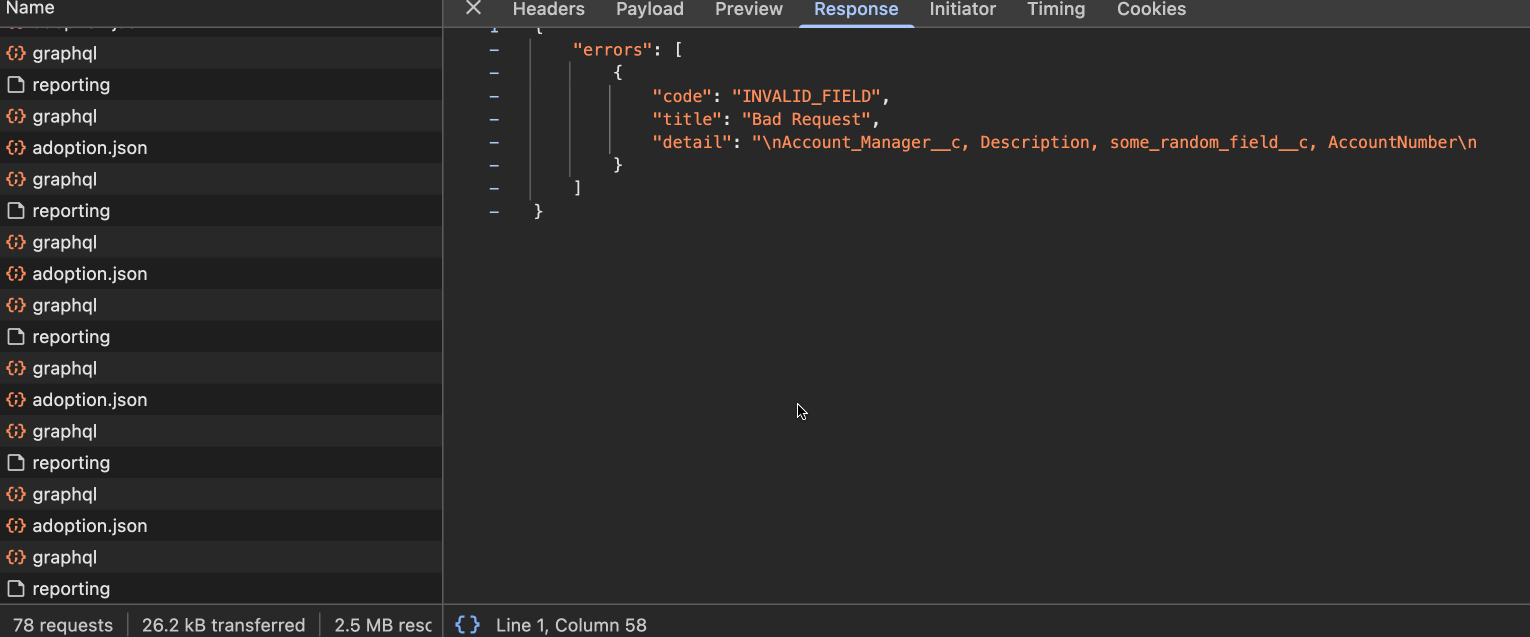Viewport: 1530px width, 637px height.
Task: Click the bottommost reporting row's document icon
Action: coord(16,589)
